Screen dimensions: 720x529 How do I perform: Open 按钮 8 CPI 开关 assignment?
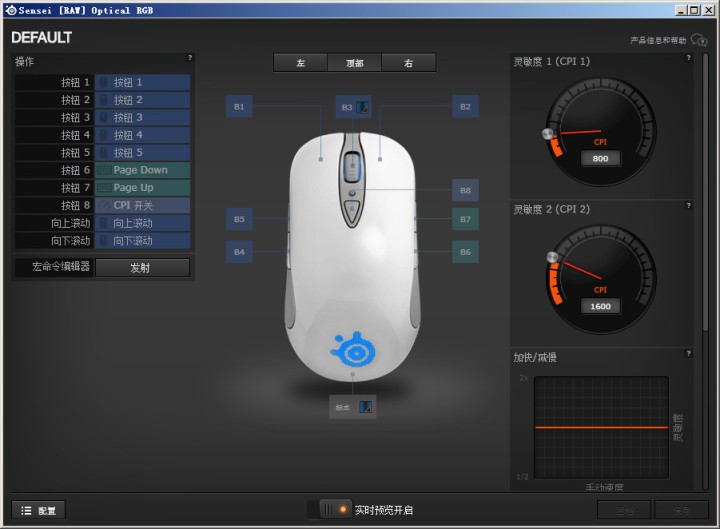pos(142,205)
